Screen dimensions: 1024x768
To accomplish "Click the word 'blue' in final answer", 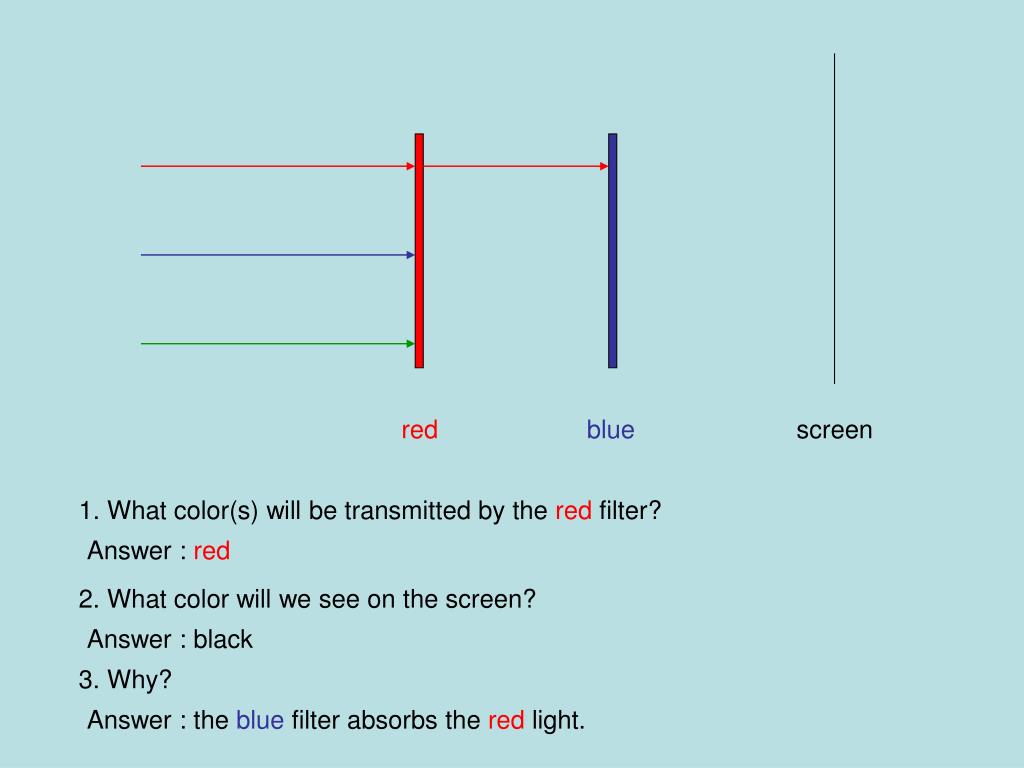I will pyautogui.click(x=260, y=720).
